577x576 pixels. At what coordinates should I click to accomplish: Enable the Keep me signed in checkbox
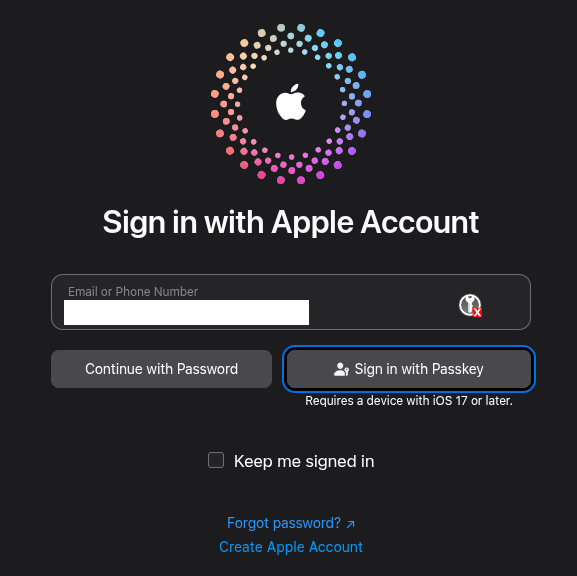pos(216,460)
